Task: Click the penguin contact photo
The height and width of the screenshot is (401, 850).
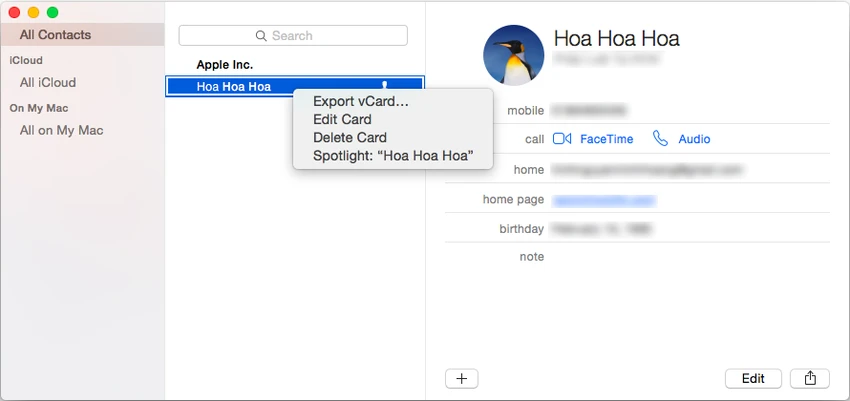Action: pos(513,55)
